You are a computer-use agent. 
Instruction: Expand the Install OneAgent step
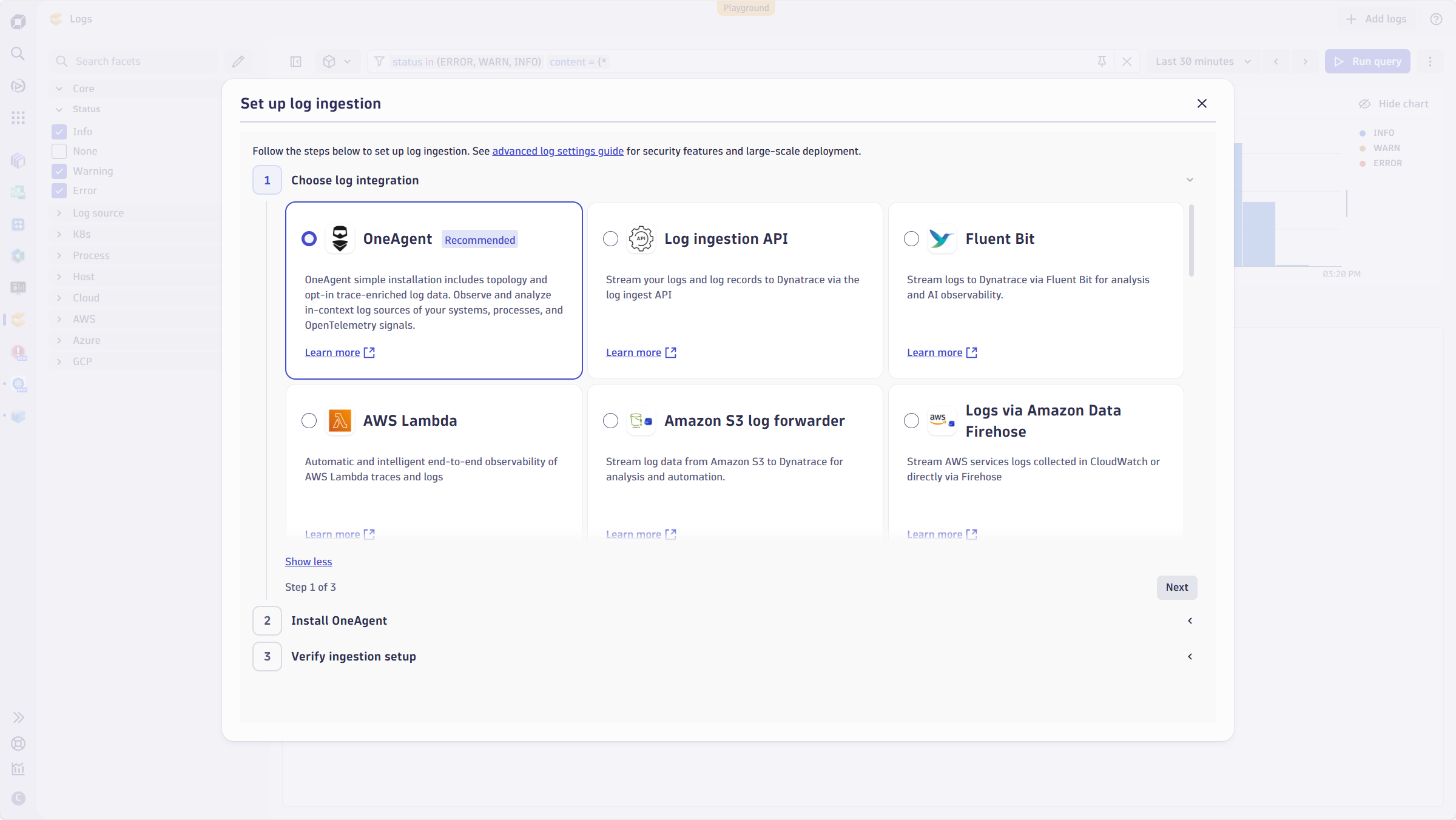tap(1190, 620)
